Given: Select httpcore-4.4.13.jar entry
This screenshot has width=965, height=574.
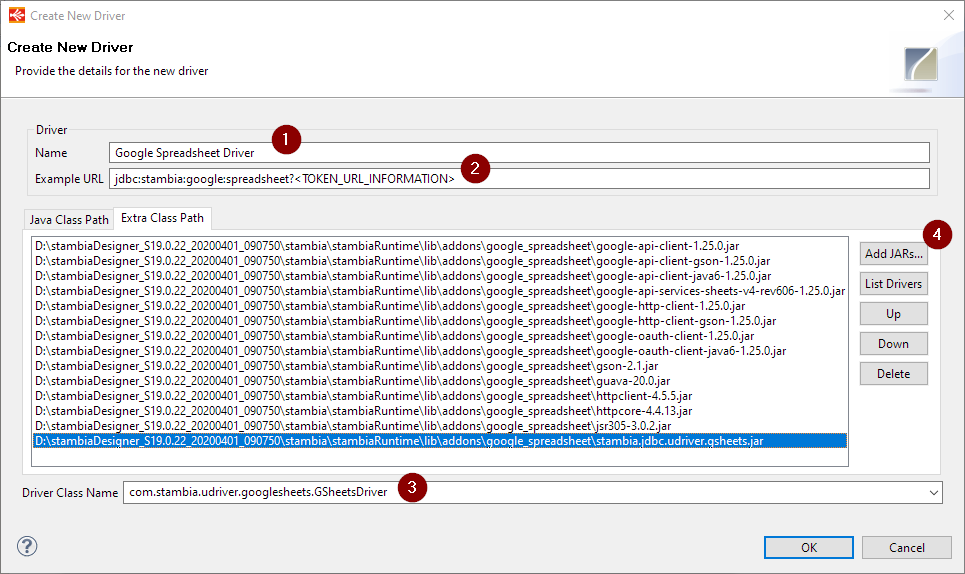Looking at the screenshot, I should point(439,410).
